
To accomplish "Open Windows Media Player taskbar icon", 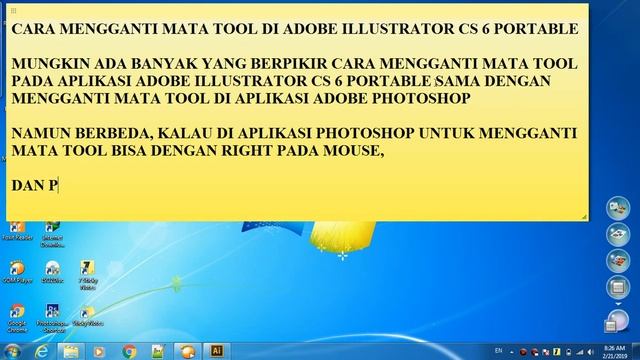I will (99, 352).
